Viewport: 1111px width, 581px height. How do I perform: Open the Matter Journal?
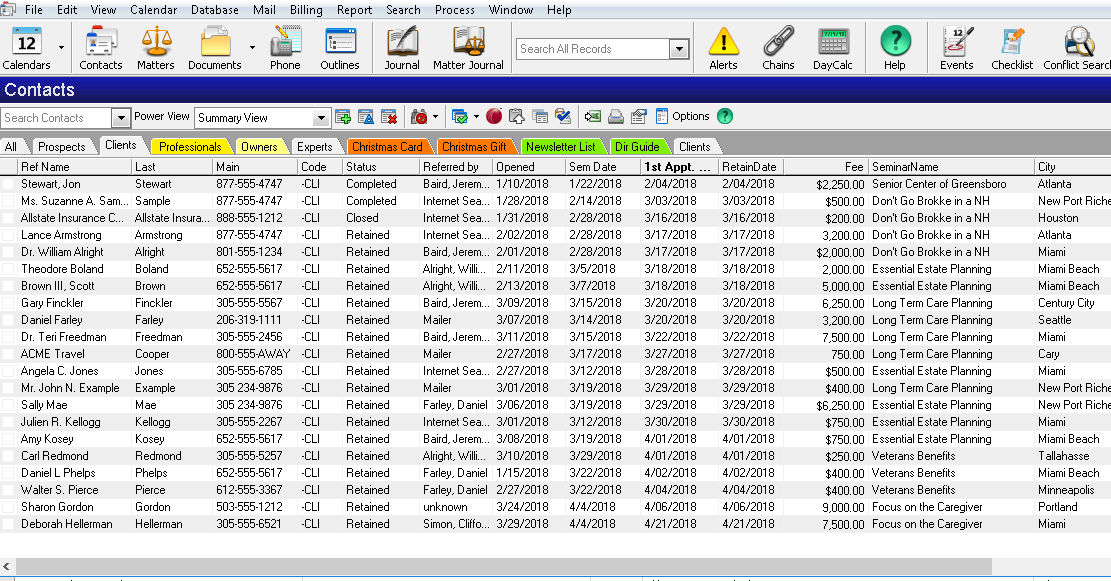468,47
